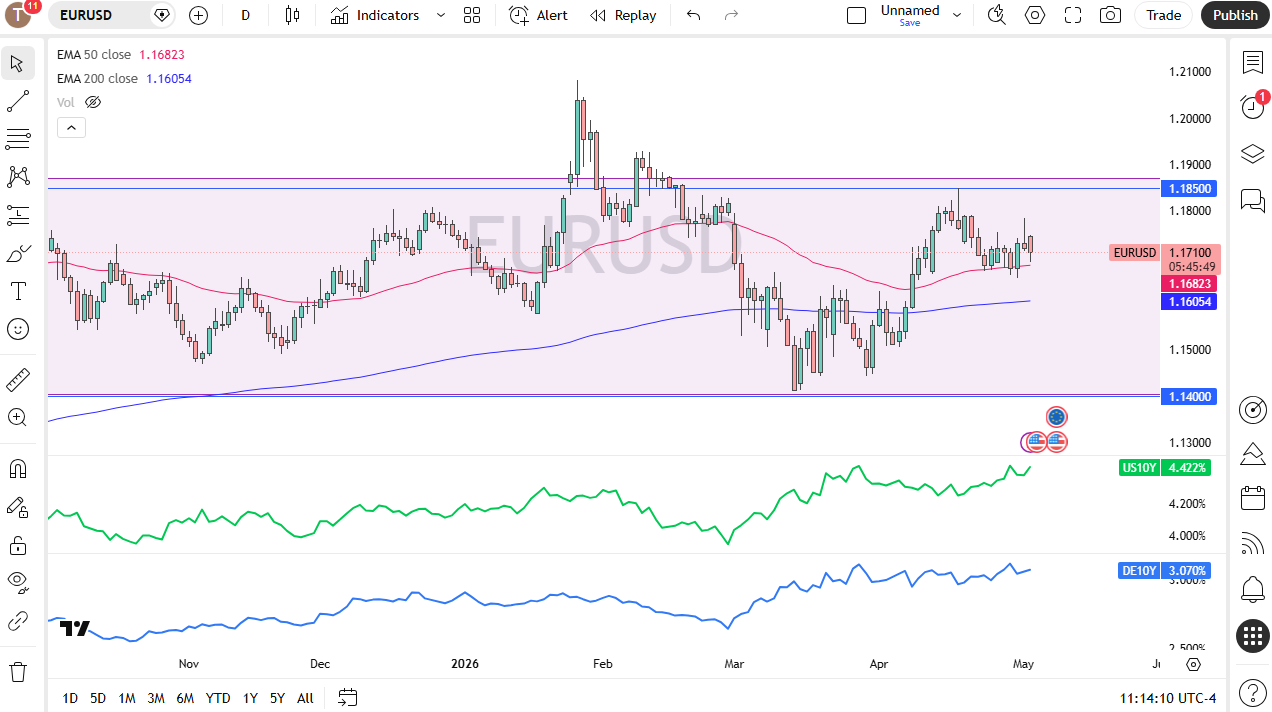Collapse the indicator legend chevron
This screenshot has height=712, width=1272.
71,127
